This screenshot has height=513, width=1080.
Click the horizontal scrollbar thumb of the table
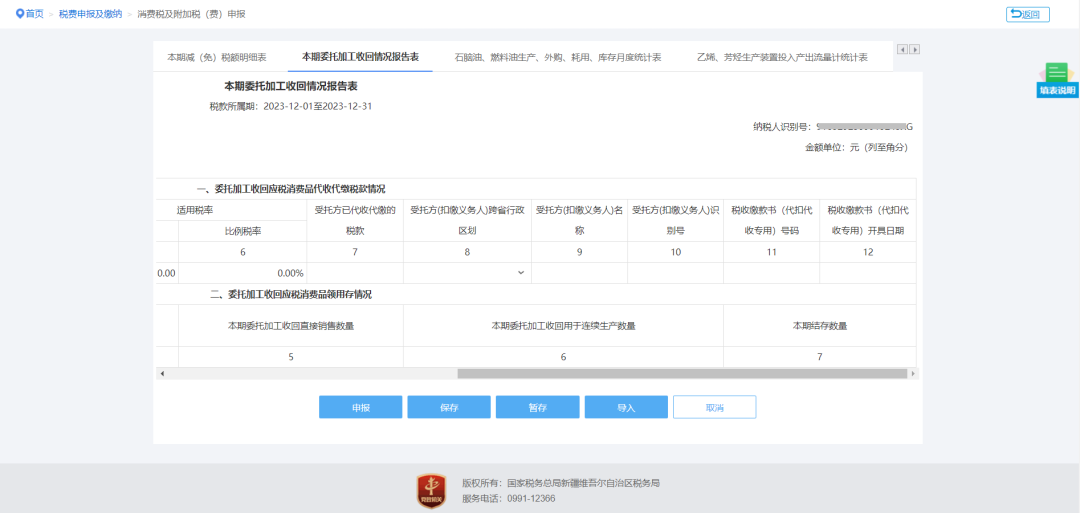680,373
